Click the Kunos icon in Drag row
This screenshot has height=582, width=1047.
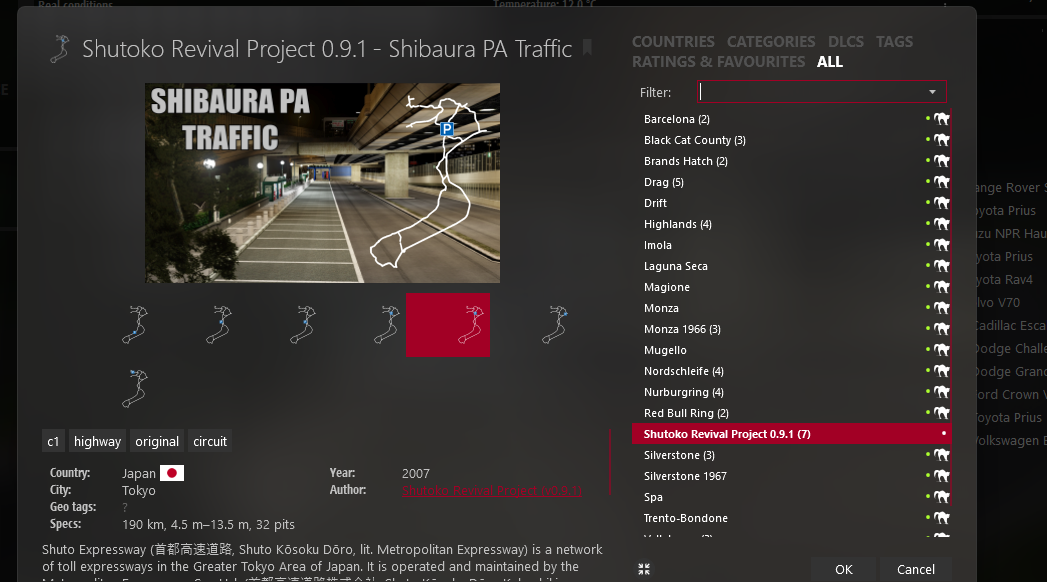[x=941, y=182]
